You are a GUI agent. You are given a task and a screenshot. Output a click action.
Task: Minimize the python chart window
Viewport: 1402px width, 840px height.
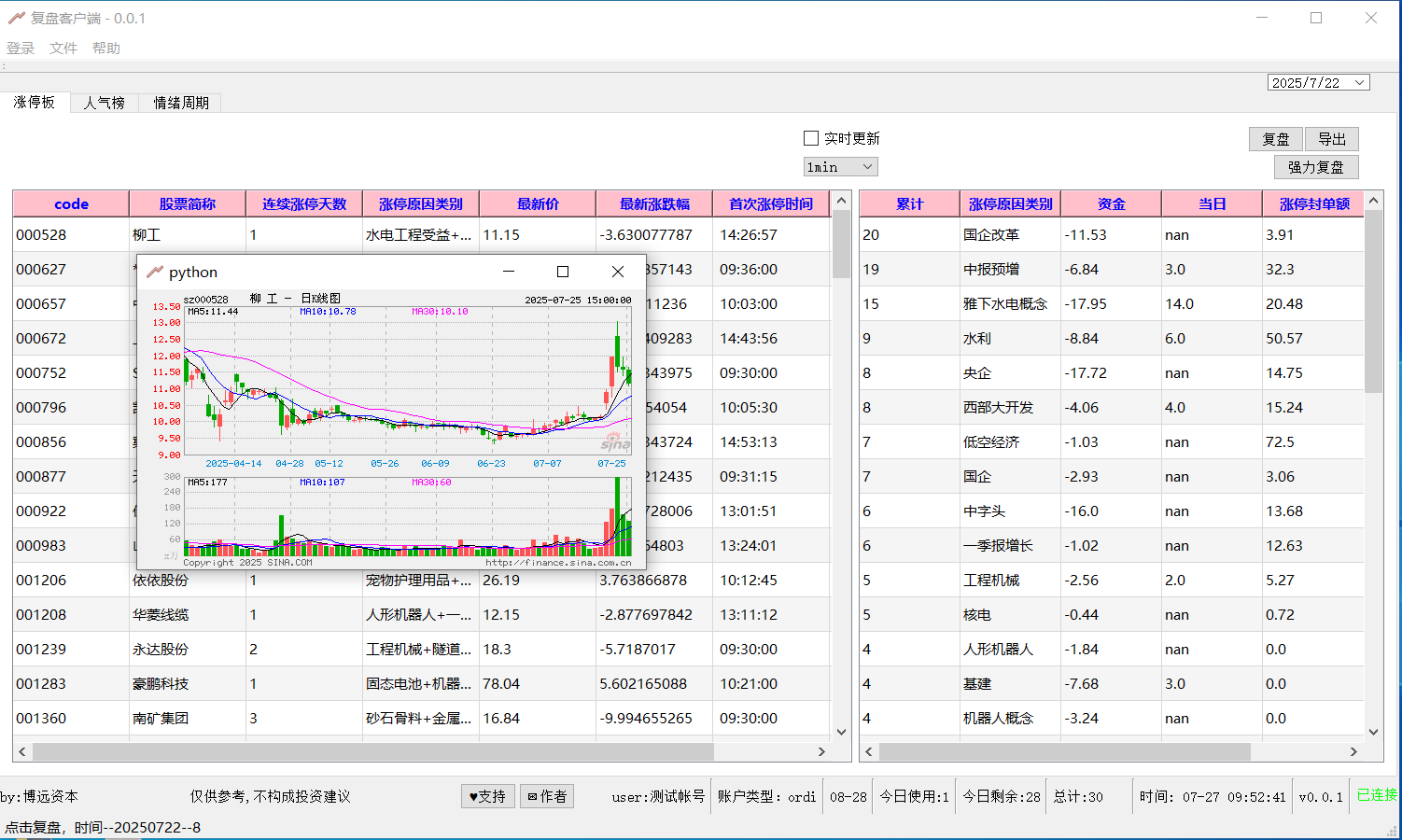pos(509,272)
